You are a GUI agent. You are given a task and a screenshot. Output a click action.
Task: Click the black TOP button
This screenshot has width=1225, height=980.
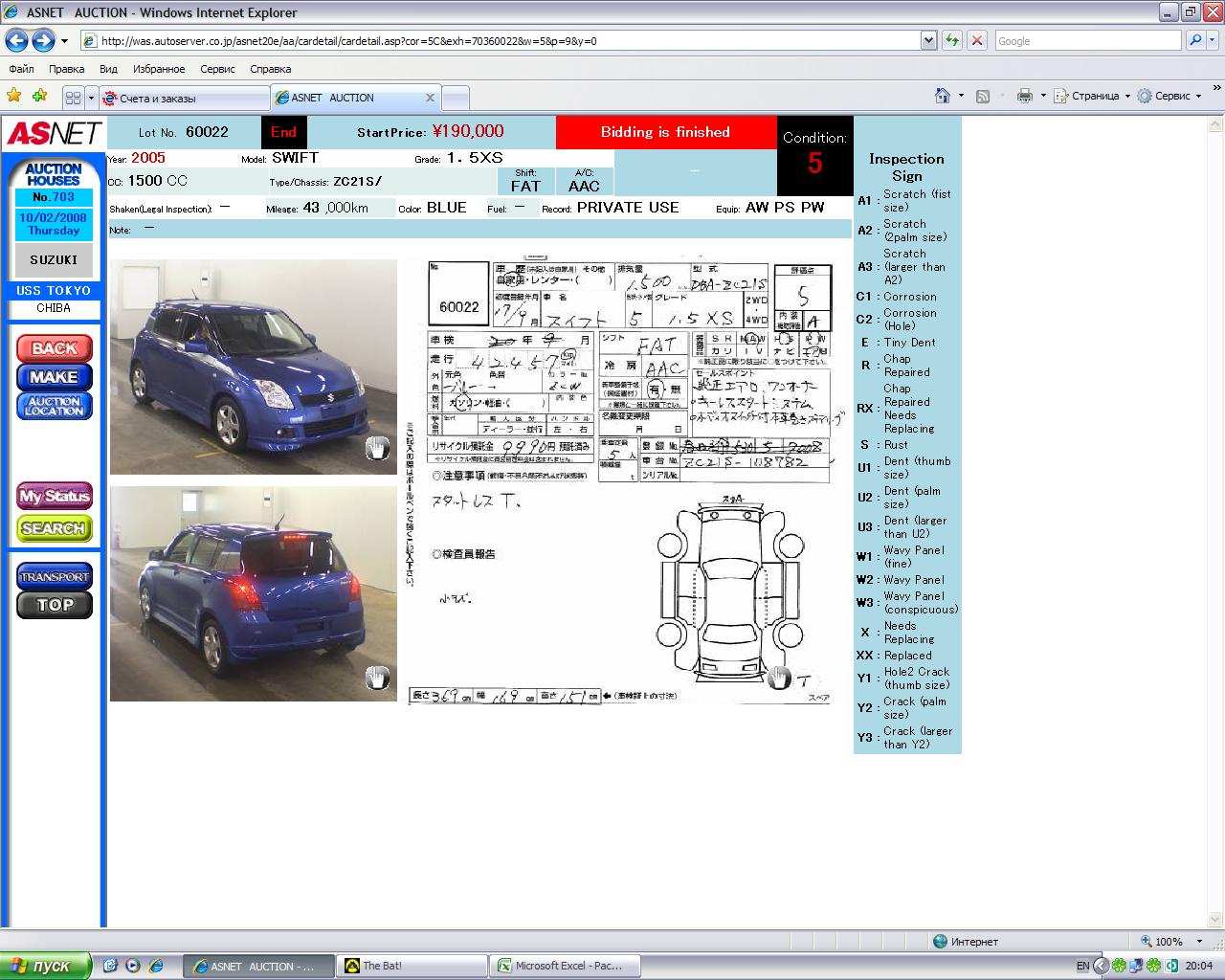(55, 605)
